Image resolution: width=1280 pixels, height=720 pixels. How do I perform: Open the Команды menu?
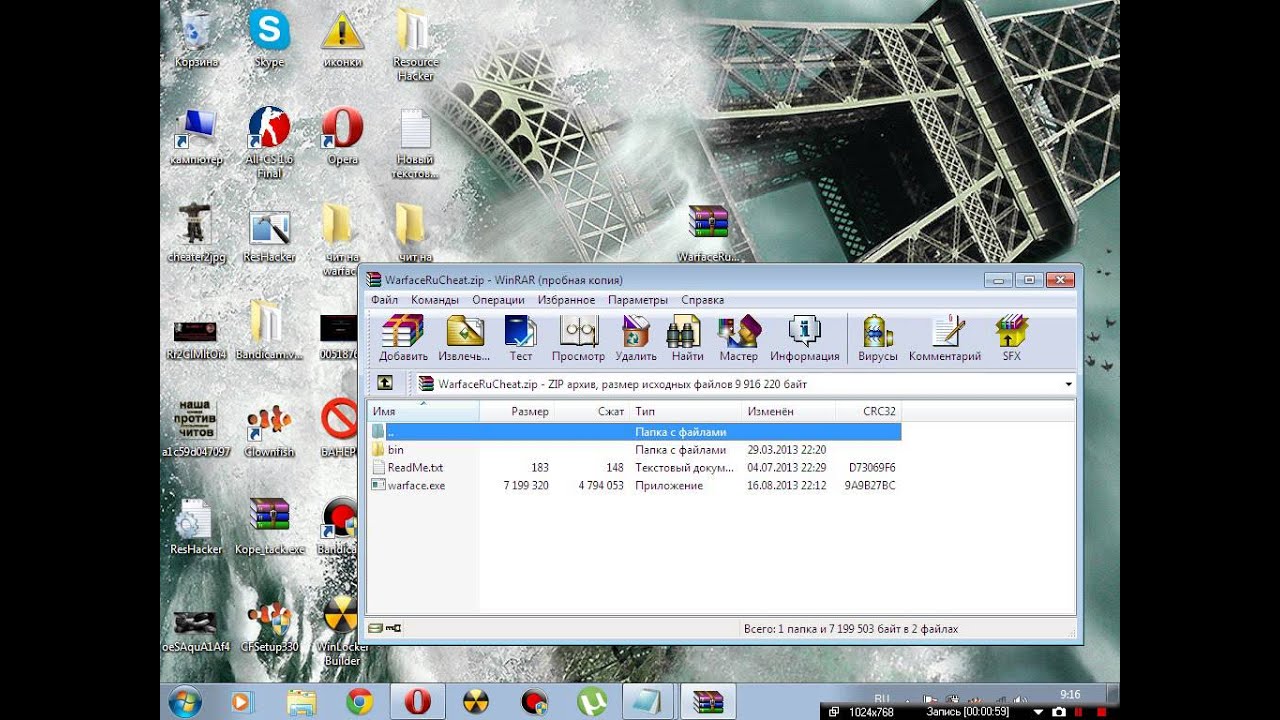coord(434,300)
